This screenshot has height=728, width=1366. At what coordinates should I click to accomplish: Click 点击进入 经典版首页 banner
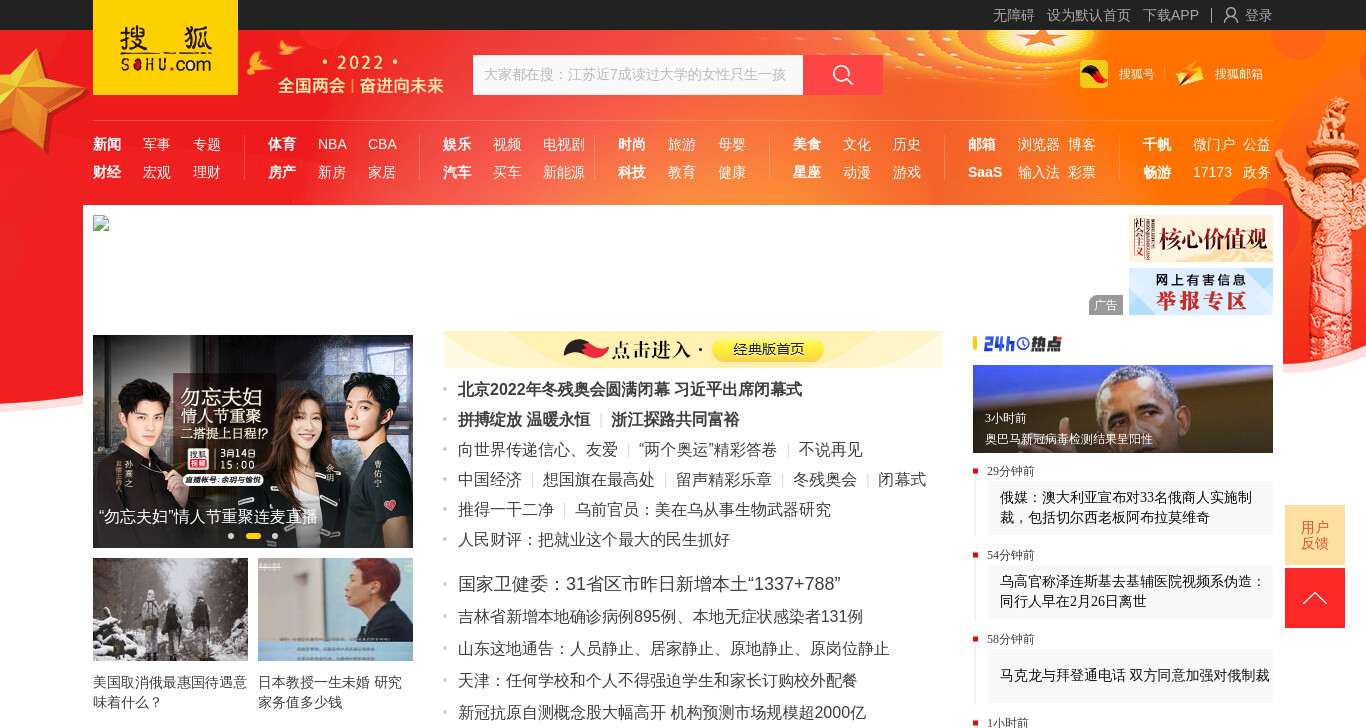pos(693,349)
